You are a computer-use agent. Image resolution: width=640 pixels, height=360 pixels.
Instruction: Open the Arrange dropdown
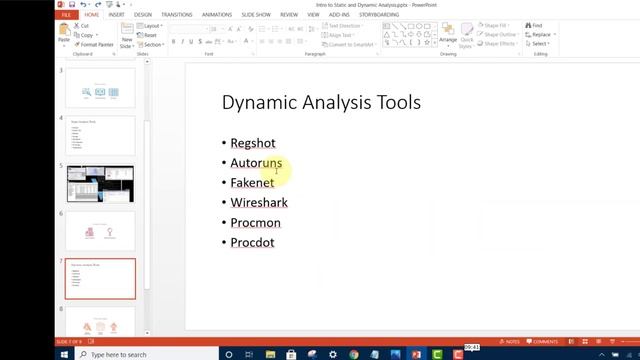coord(448,35)
